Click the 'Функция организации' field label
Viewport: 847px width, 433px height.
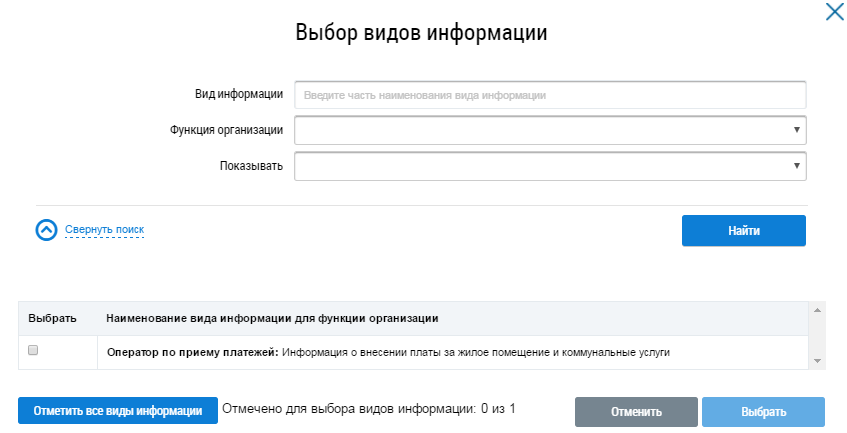click(x=226, y=130)
